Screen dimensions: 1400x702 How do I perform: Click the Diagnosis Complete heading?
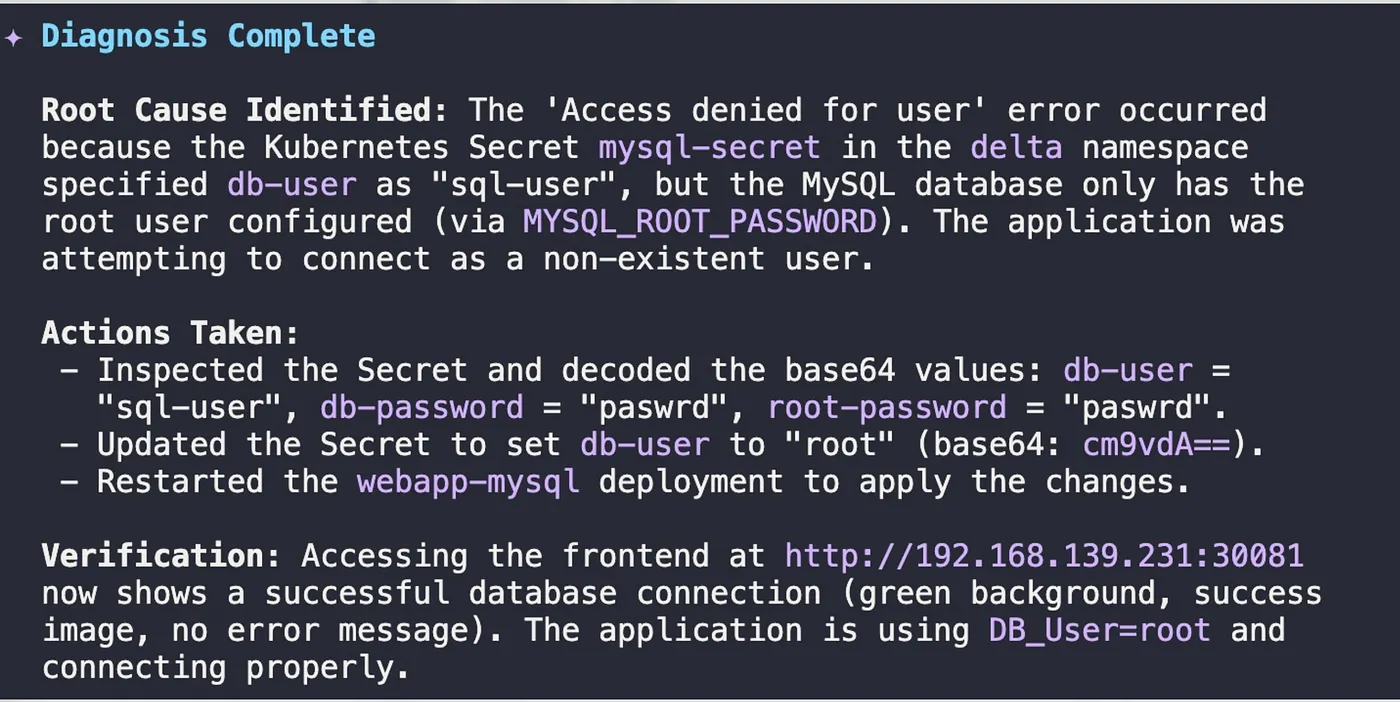pyautogui.click(x=208, y=37)
